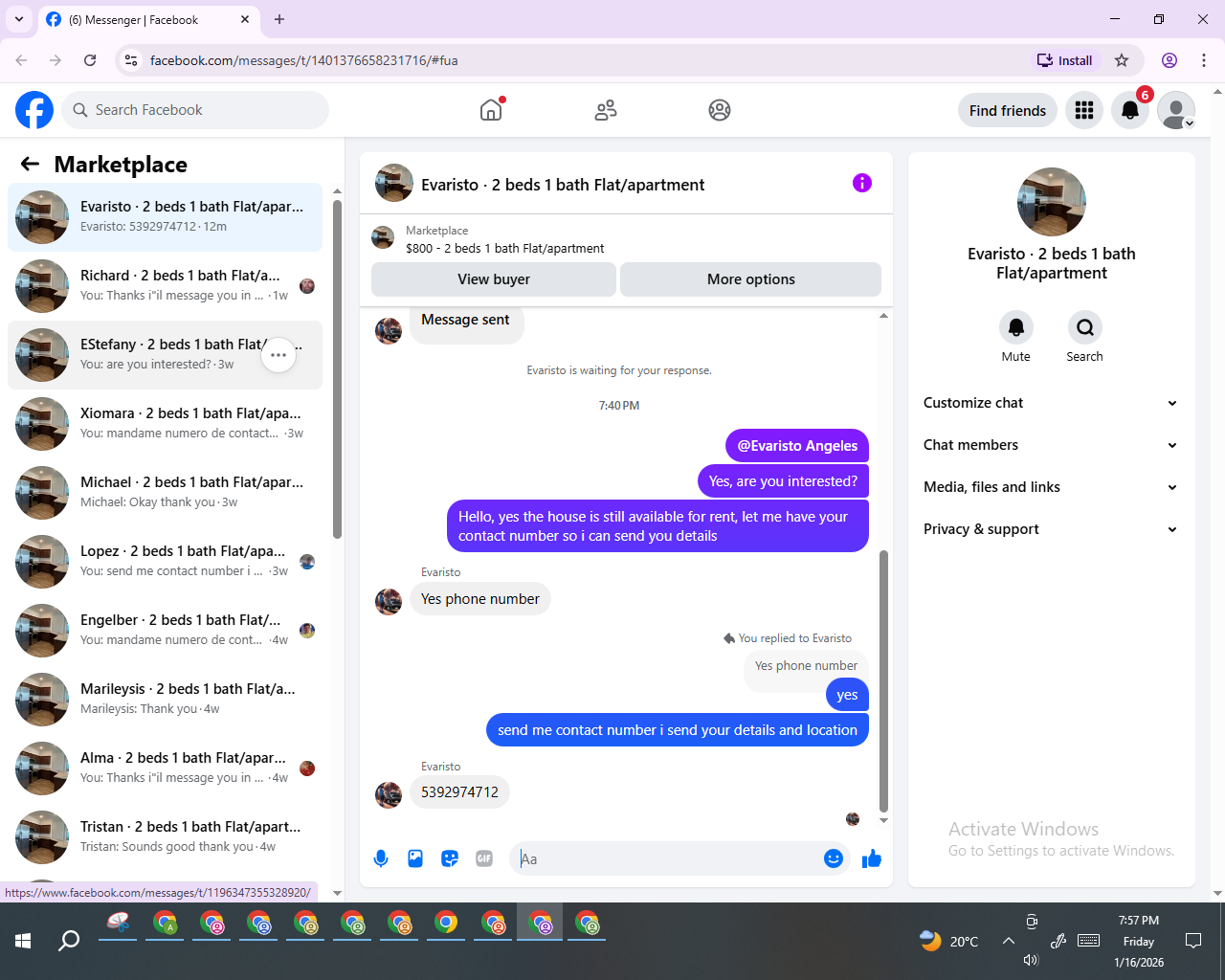Viewport: 1225px width, 980px height.
Task: Select the Messenger | Facebook tab
Action: coord(148,19)
